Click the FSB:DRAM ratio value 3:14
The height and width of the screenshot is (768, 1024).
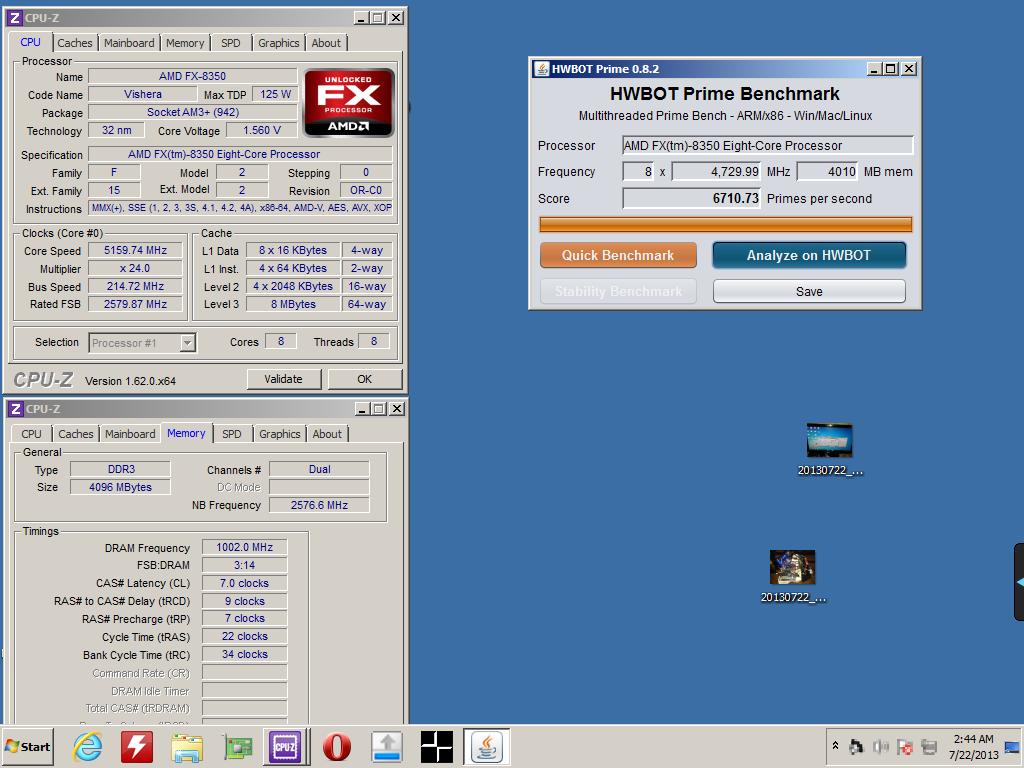[x=244, y=566]
